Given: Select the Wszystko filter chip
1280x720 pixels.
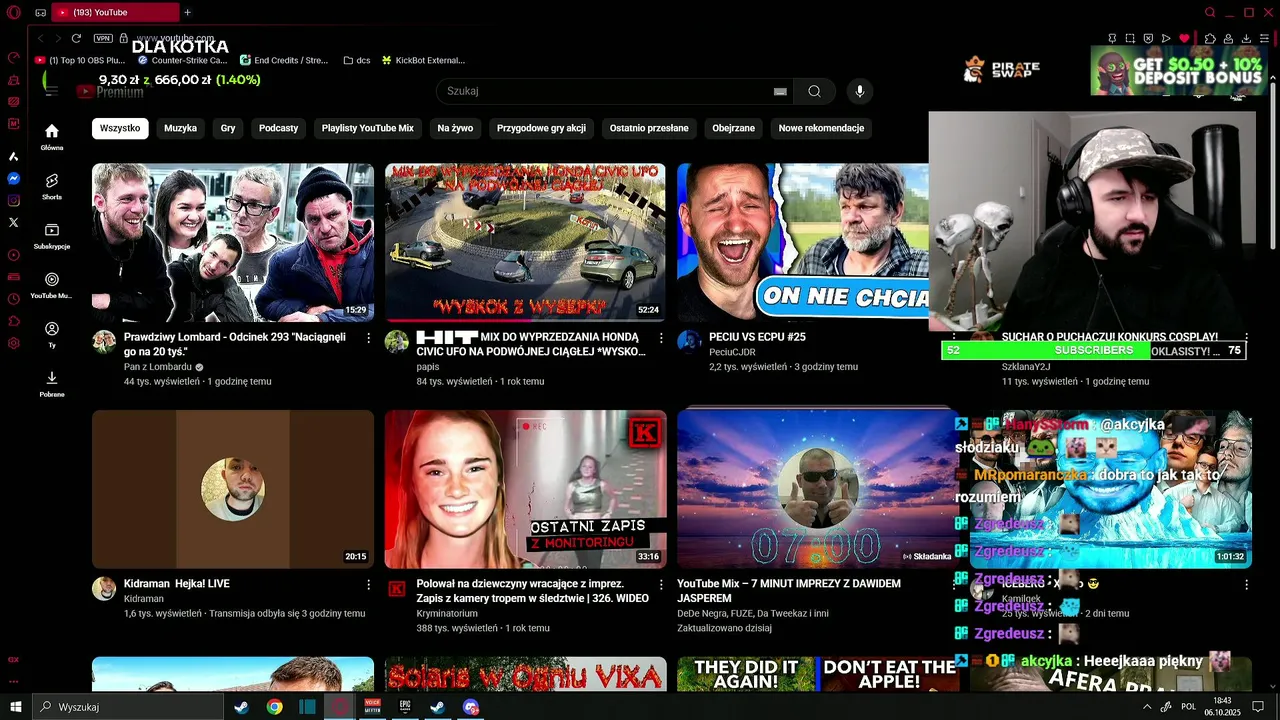Looking at the screenshot, I should click(x=120, y=128).
